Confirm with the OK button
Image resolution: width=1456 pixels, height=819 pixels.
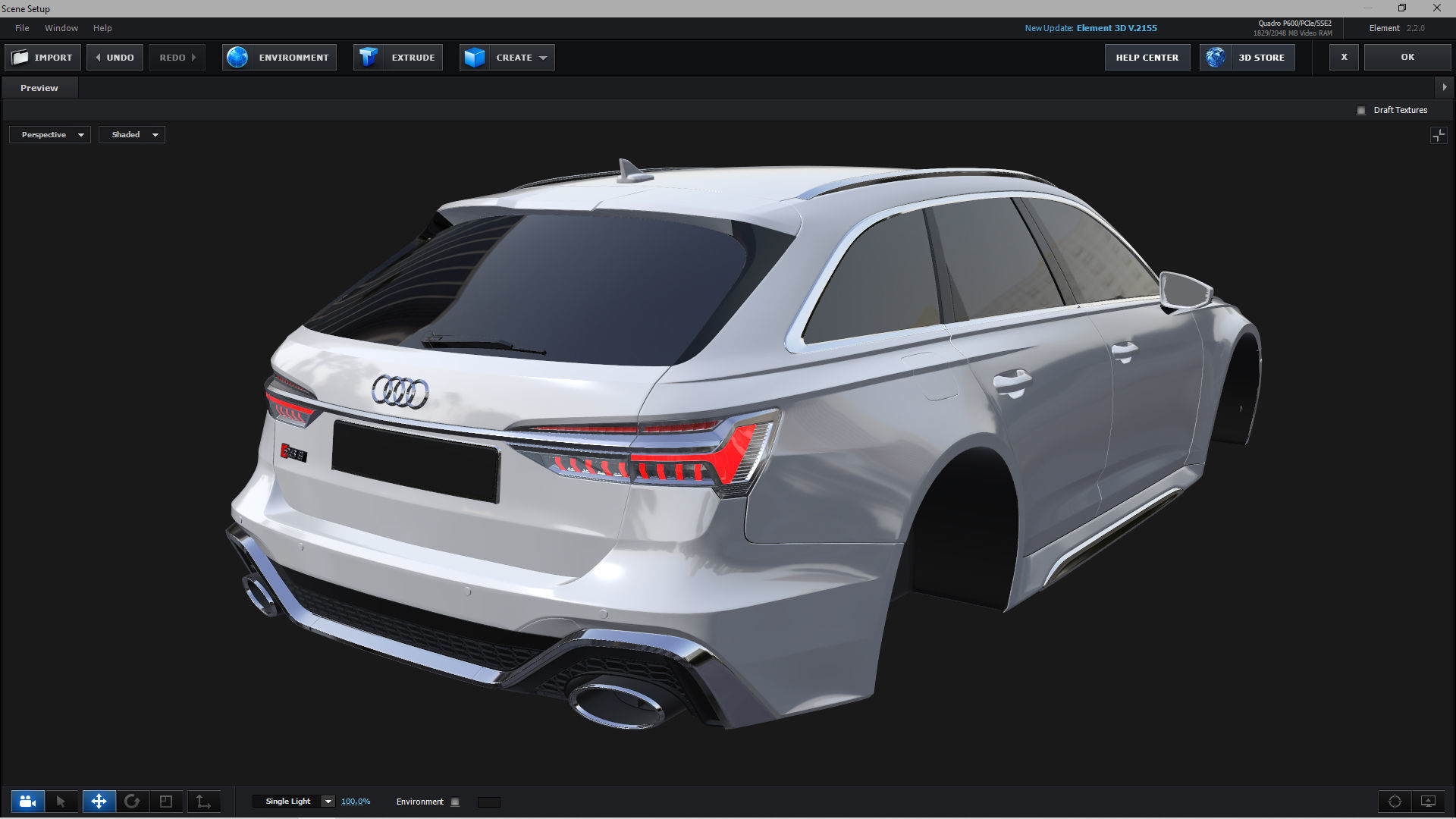click(1407, 58)
